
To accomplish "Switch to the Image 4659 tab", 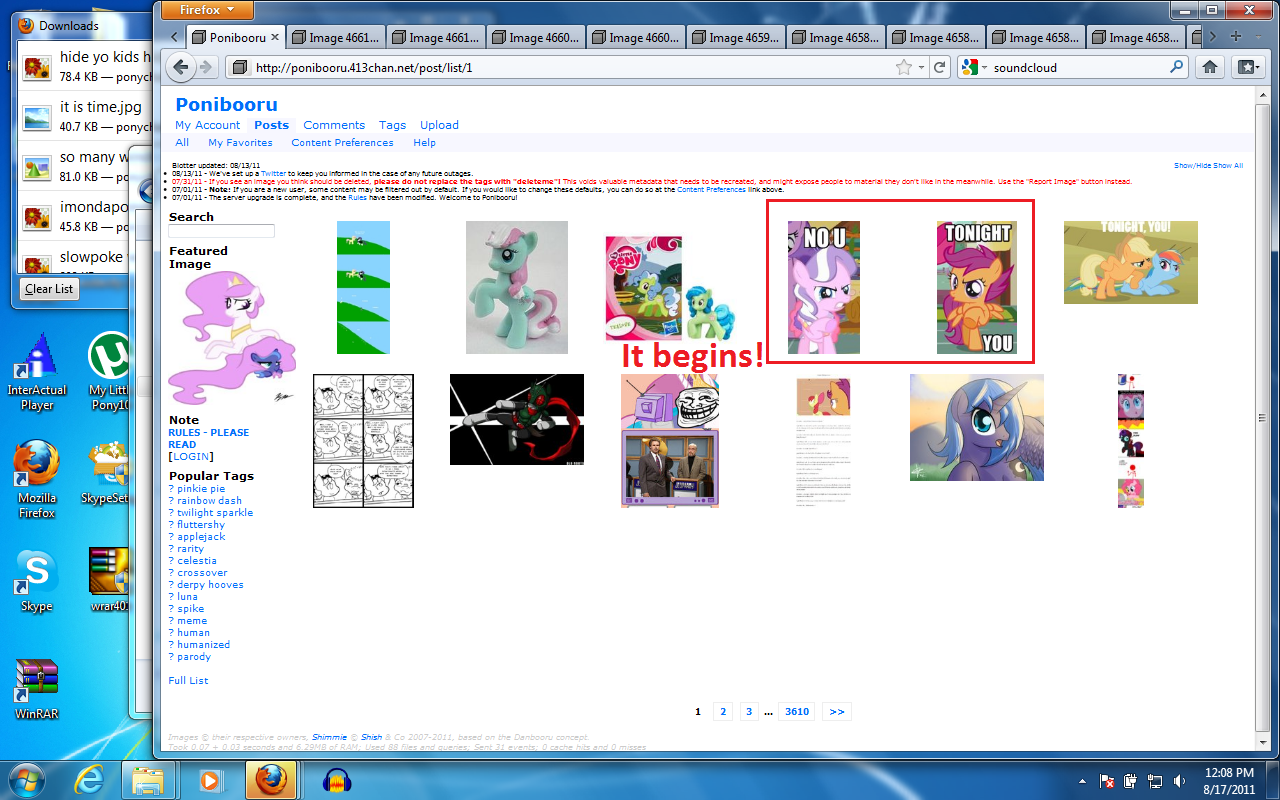I will point(736,38).
